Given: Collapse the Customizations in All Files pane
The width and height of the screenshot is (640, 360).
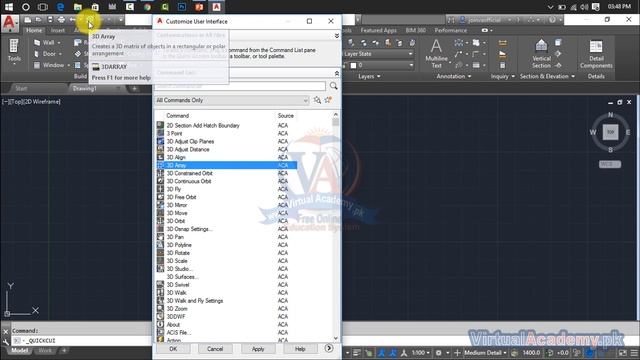Looking at the screenshot, I should pyautogui.click(x=337, y=36).
